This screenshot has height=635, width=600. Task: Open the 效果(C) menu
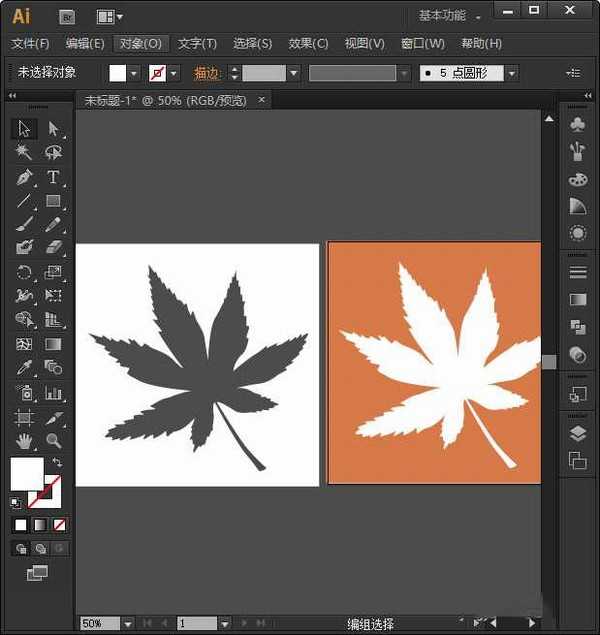click(308, 44)
